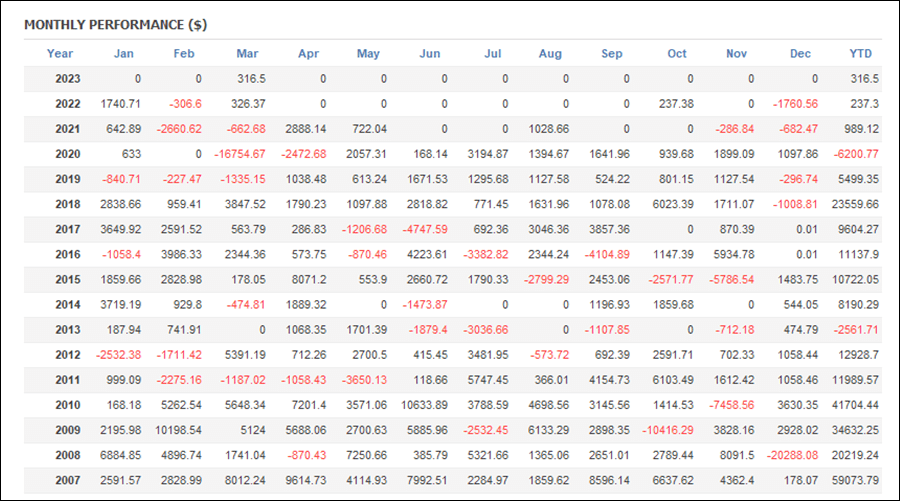Select the -10416.29 October 2009 value

(668, 430)
